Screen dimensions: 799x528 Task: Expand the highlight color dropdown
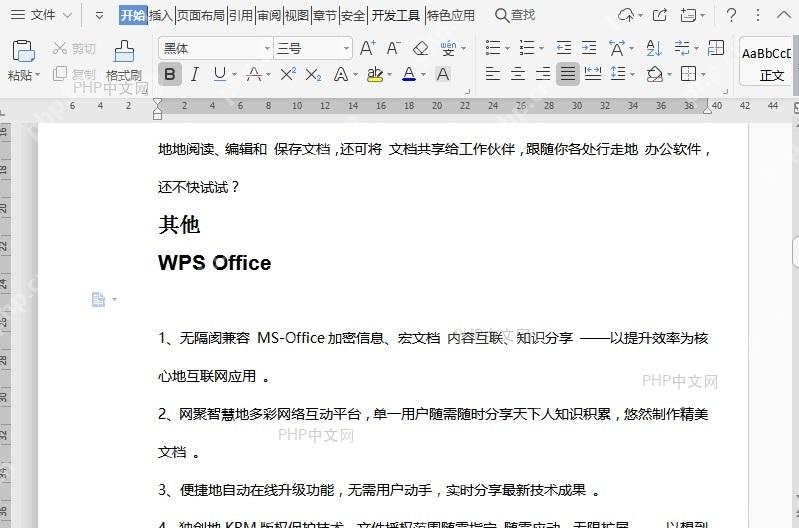pos(390,75)
